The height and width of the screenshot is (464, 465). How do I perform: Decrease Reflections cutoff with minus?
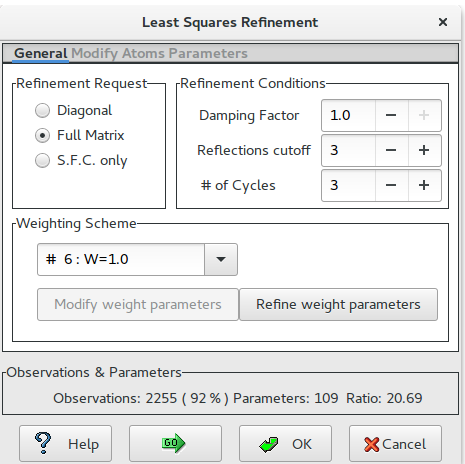coord(391,150)
